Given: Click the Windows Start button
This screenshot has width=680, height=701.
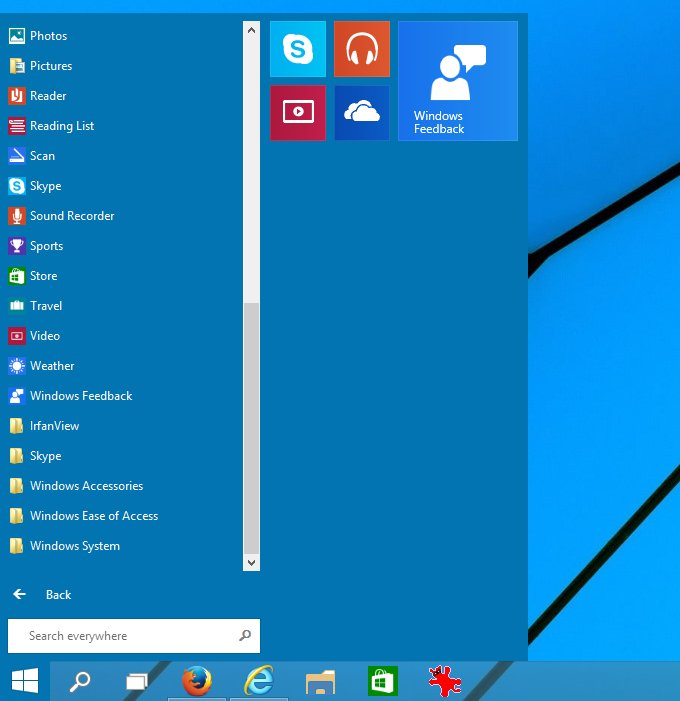Looking at the screenshot, I should (25, 681).
